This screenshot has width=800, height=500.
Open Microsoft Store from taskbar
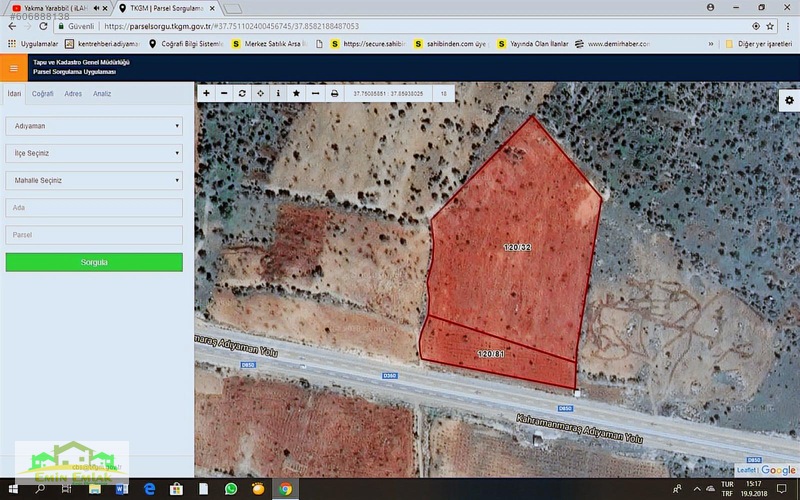coord(177,489)
